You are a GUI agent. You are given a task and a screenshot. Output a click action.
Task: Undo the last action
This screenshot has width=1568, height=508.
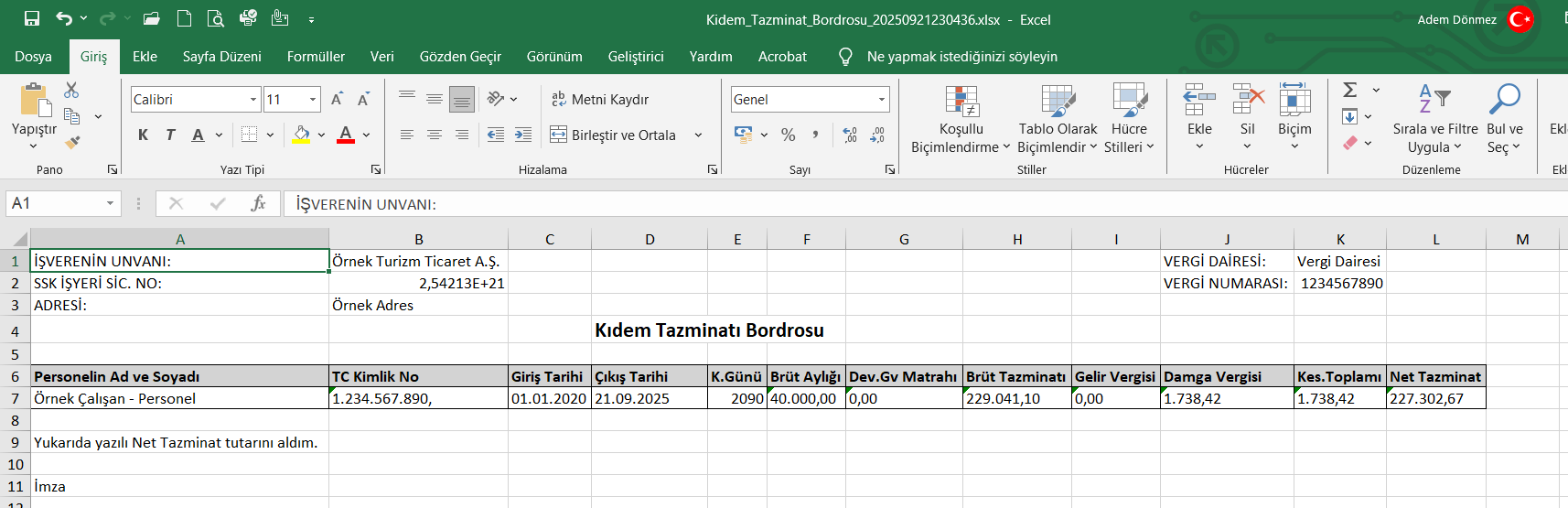(64, 18)
